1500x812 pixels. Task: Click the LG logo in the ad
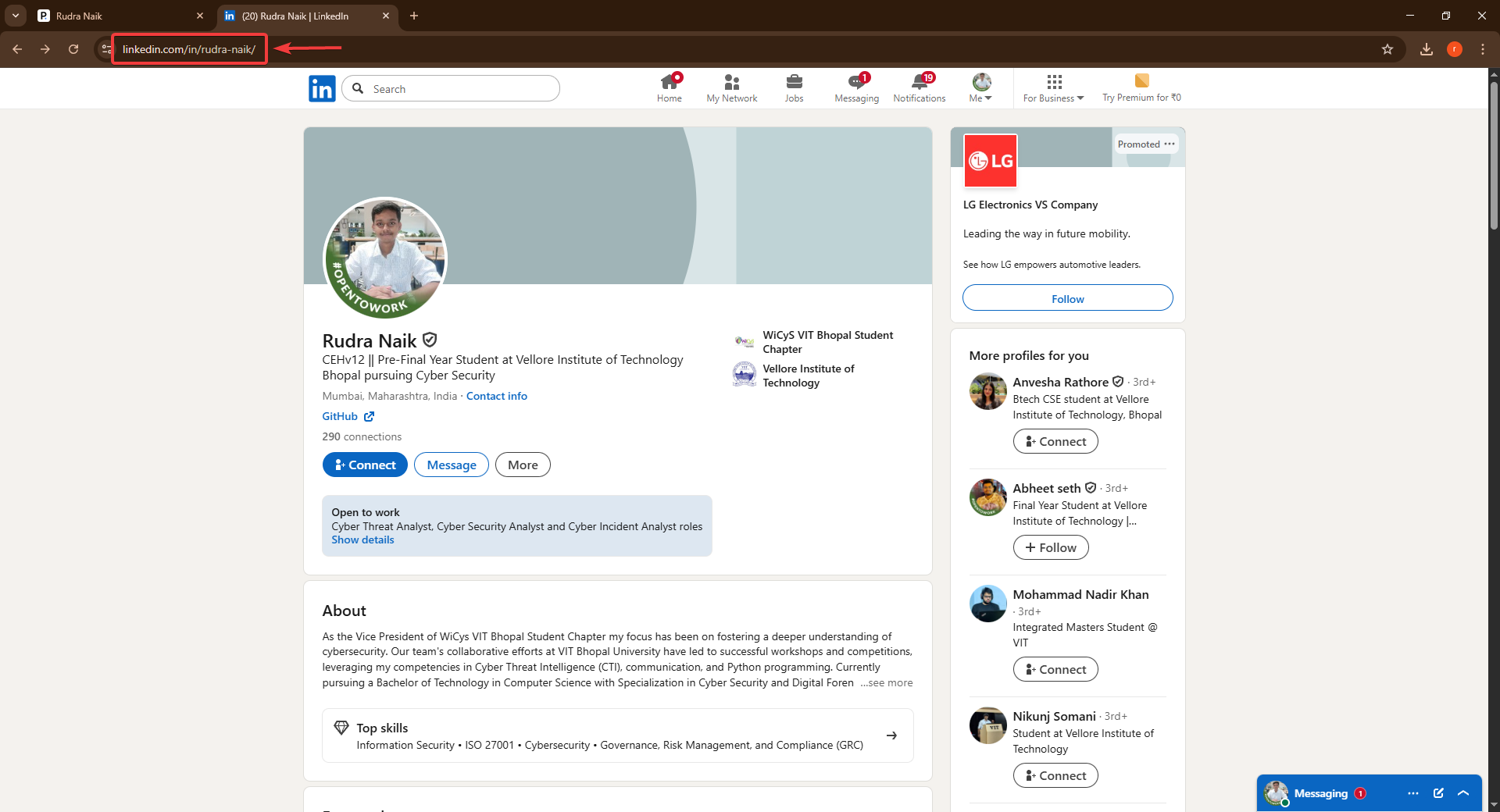(991, 161)
